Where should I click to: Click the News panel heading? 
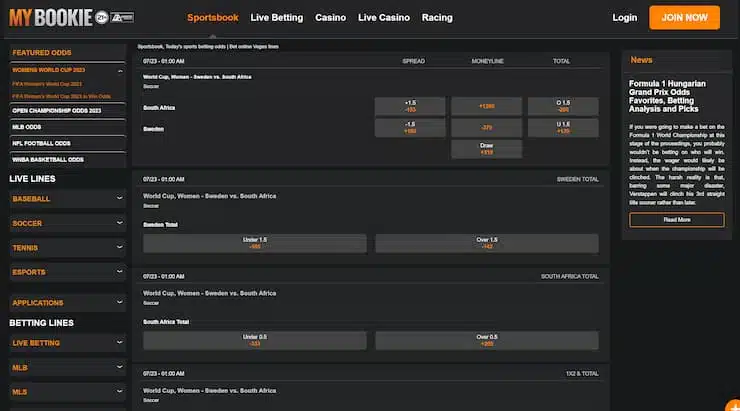tap(641, 60)
